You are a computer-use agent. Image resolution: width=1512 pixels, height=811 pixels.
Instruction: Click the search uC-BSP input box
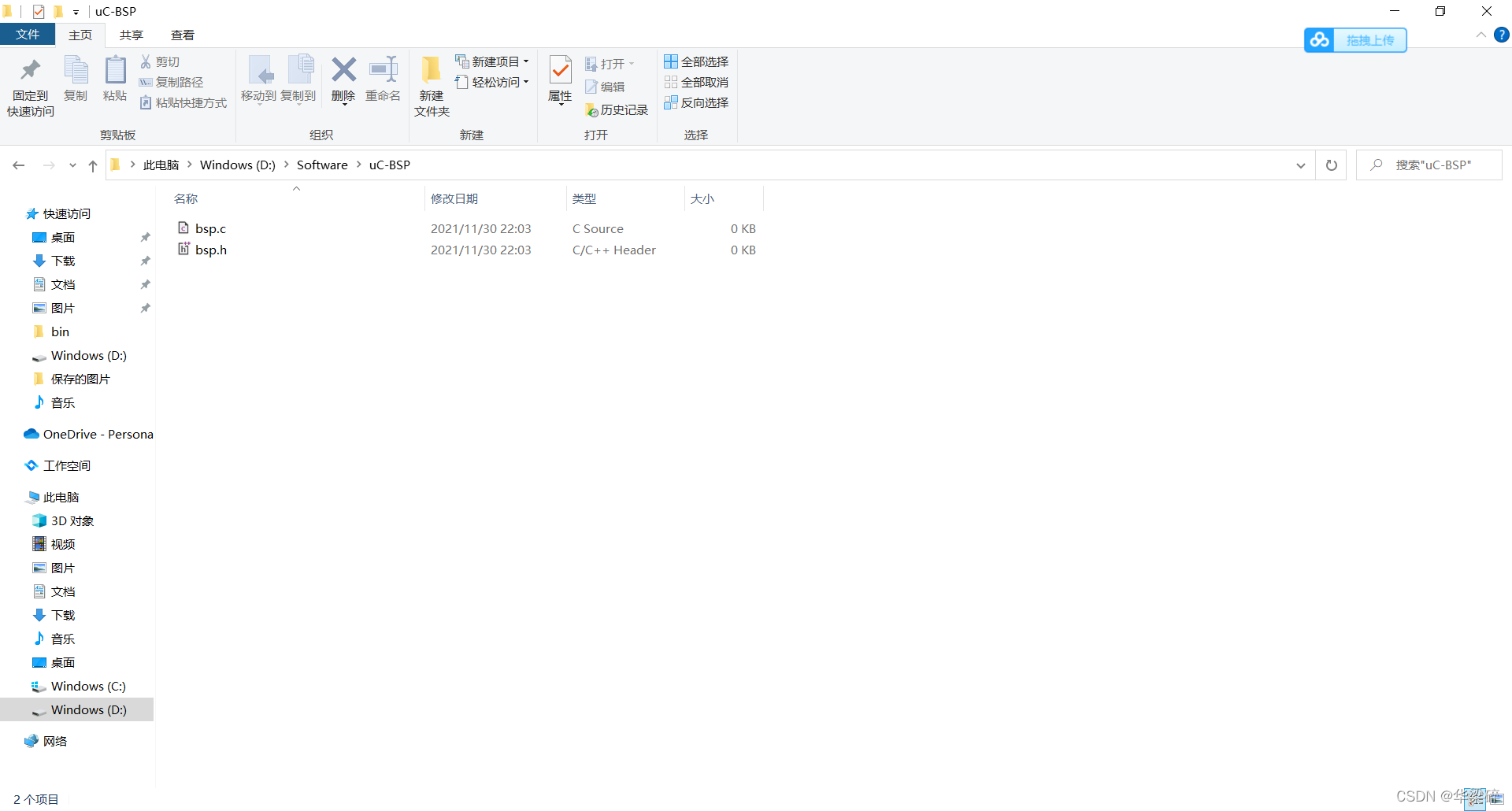1429,165
